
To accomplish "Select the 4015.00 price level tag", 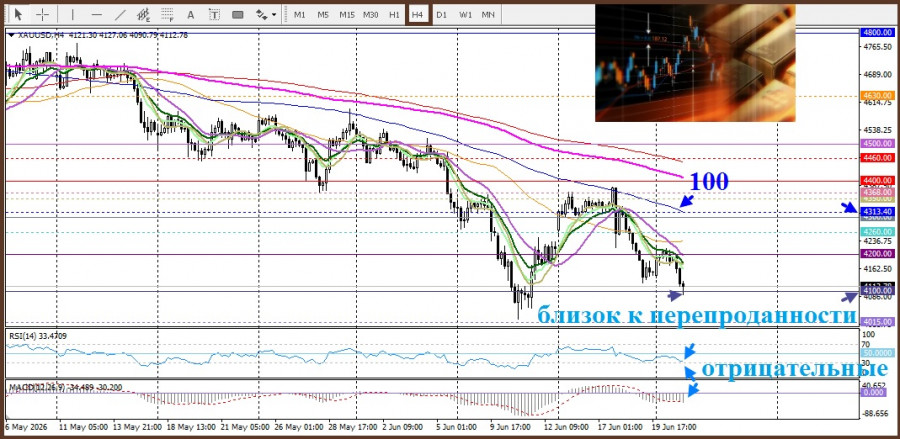I will 877,321.
